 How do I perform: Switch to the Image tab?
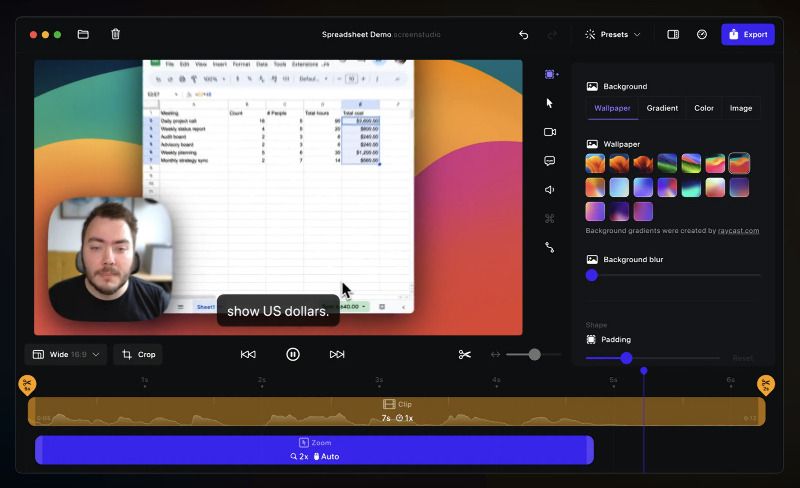click(741, 108)
